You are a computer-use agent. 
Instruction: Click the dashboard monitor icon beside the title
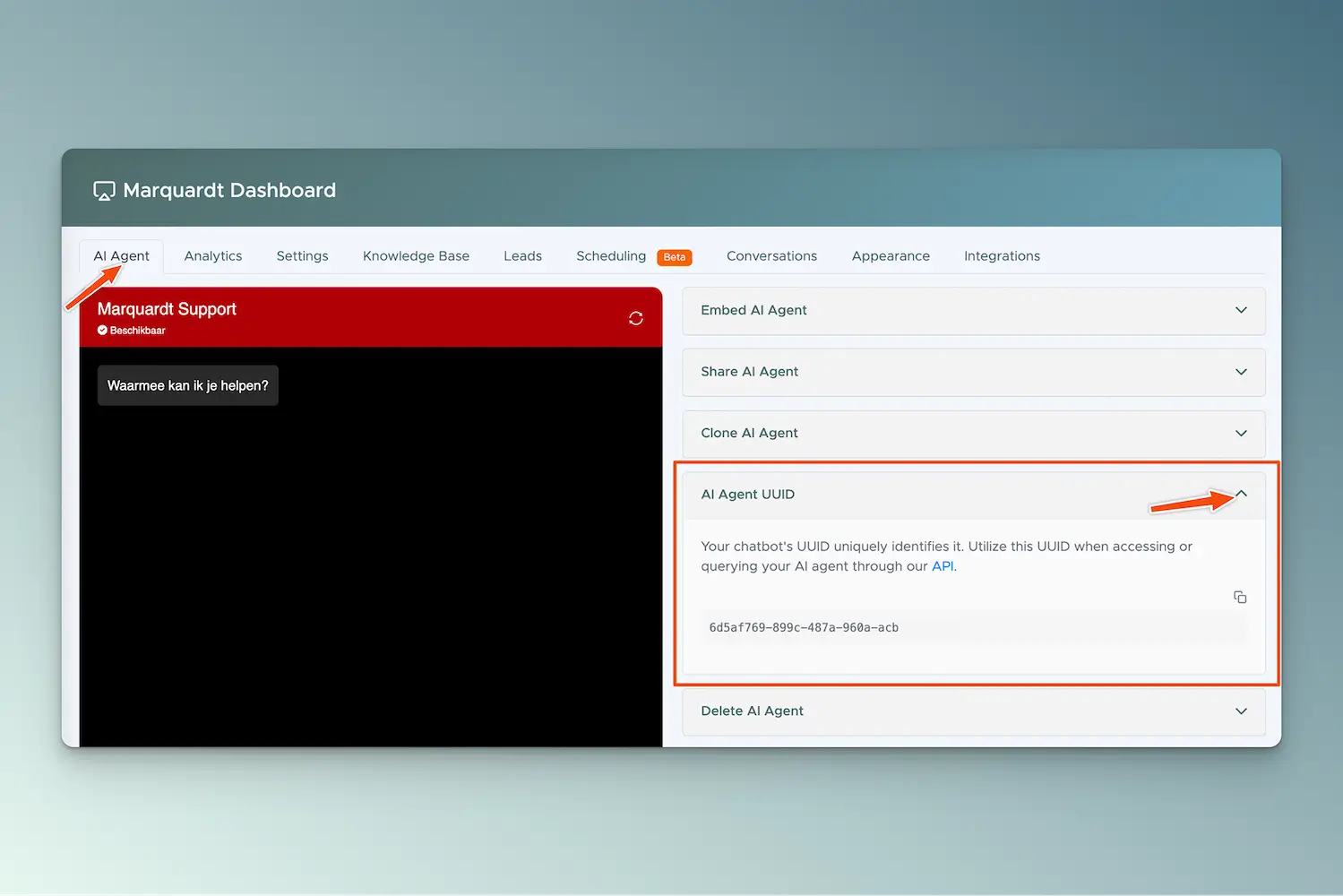(x=104, y=191)
